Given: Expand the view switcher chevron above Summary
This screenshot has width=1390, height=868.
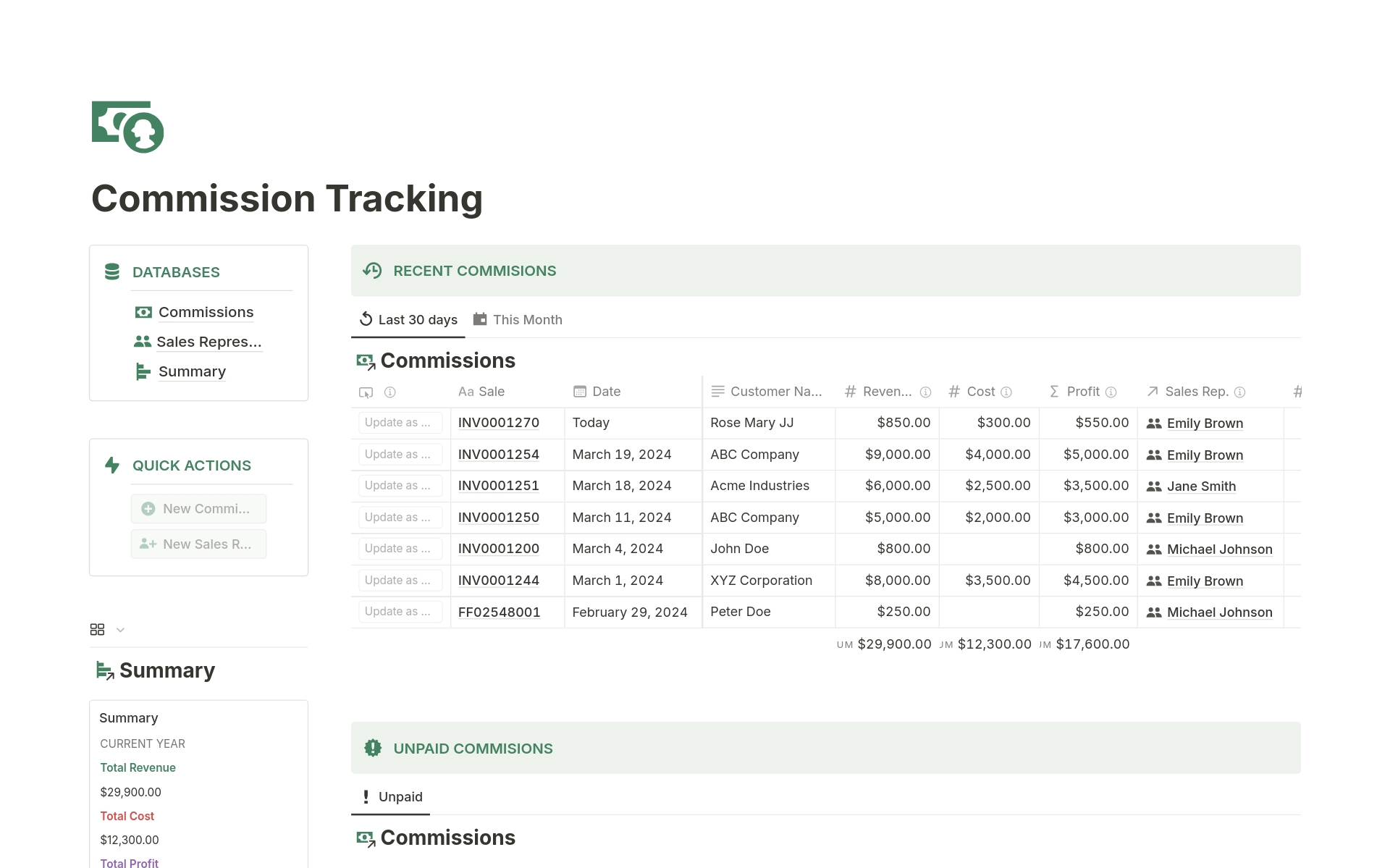Looking at the screenshot, I should (121, 630).
